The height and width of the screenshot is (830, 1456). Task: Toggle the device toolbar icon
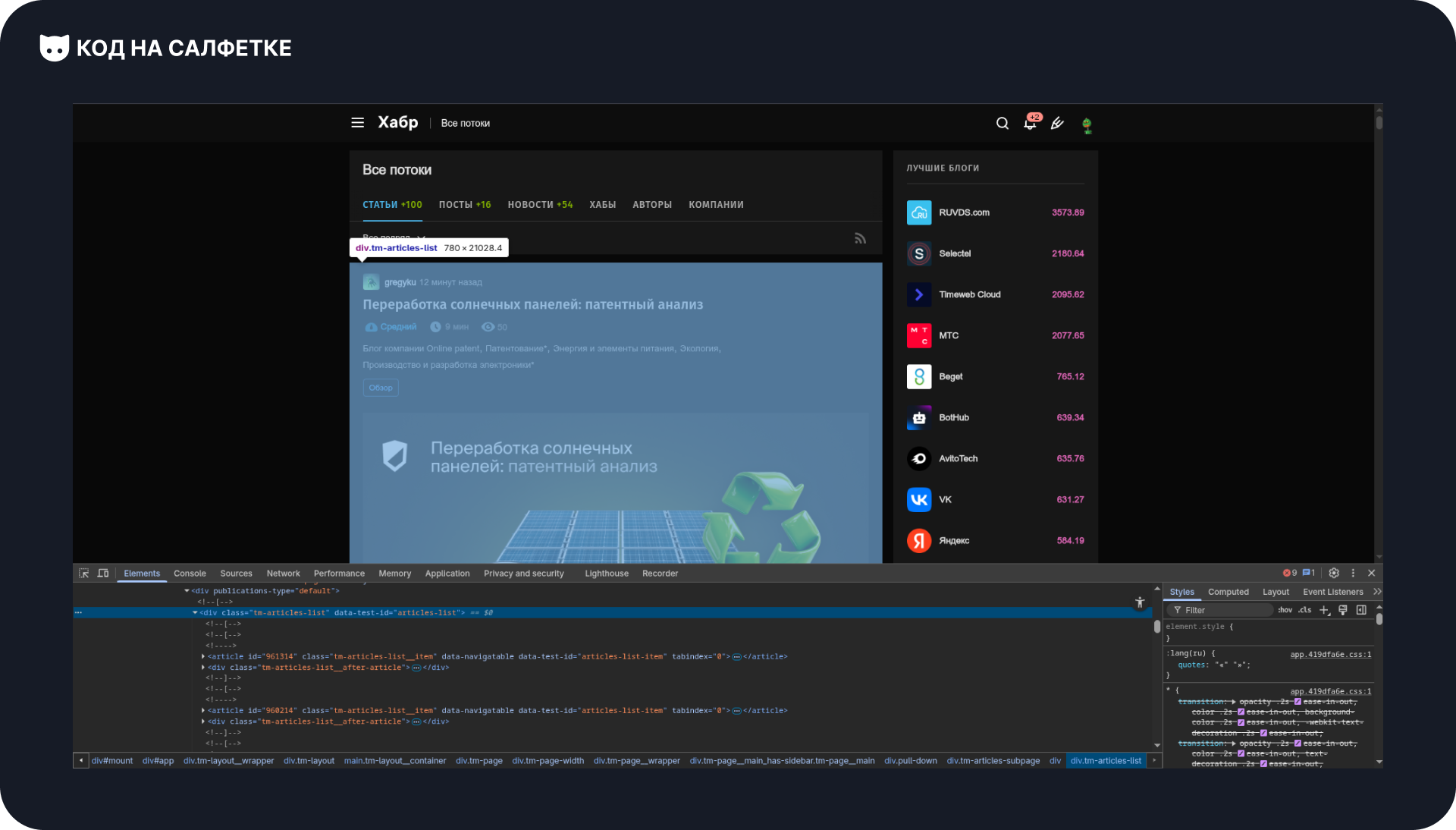(x=103, y=574)
